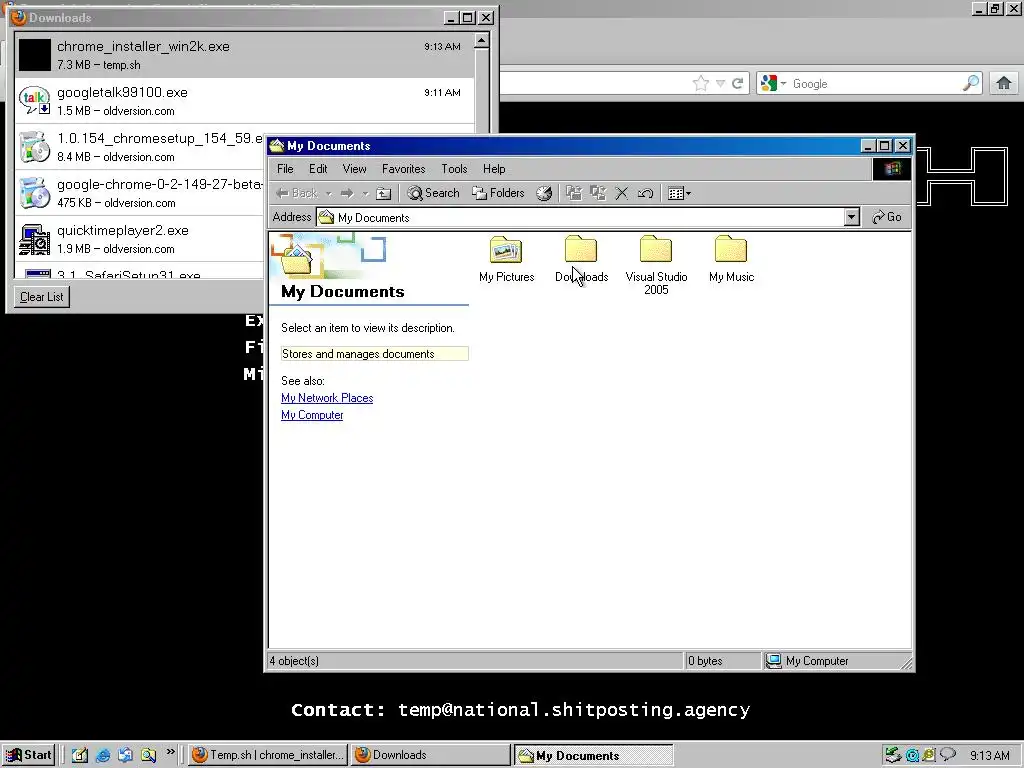The height and width of the screenshot is (768, 1024).
Task: Open URL history dropdown arrow in Firefox
Action: point(720,84)
